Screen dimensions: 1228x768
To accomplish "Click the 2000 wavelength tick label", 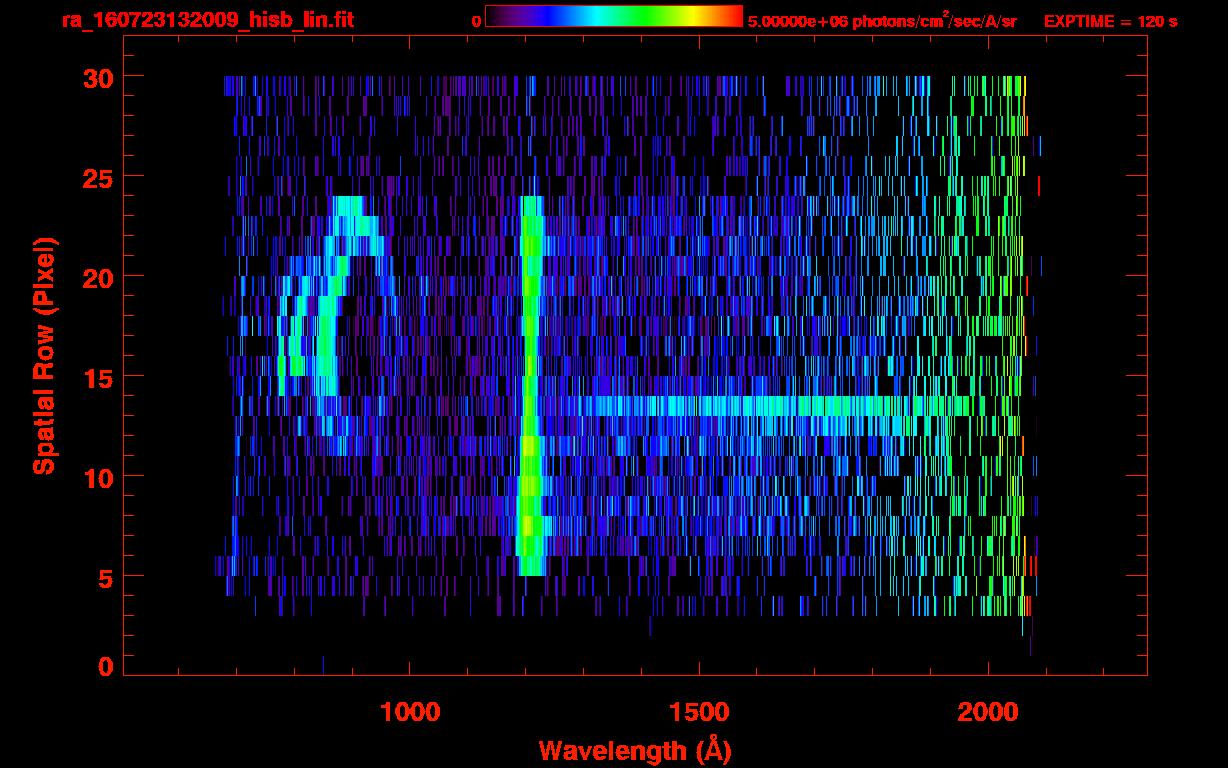I will click(988, 712).
